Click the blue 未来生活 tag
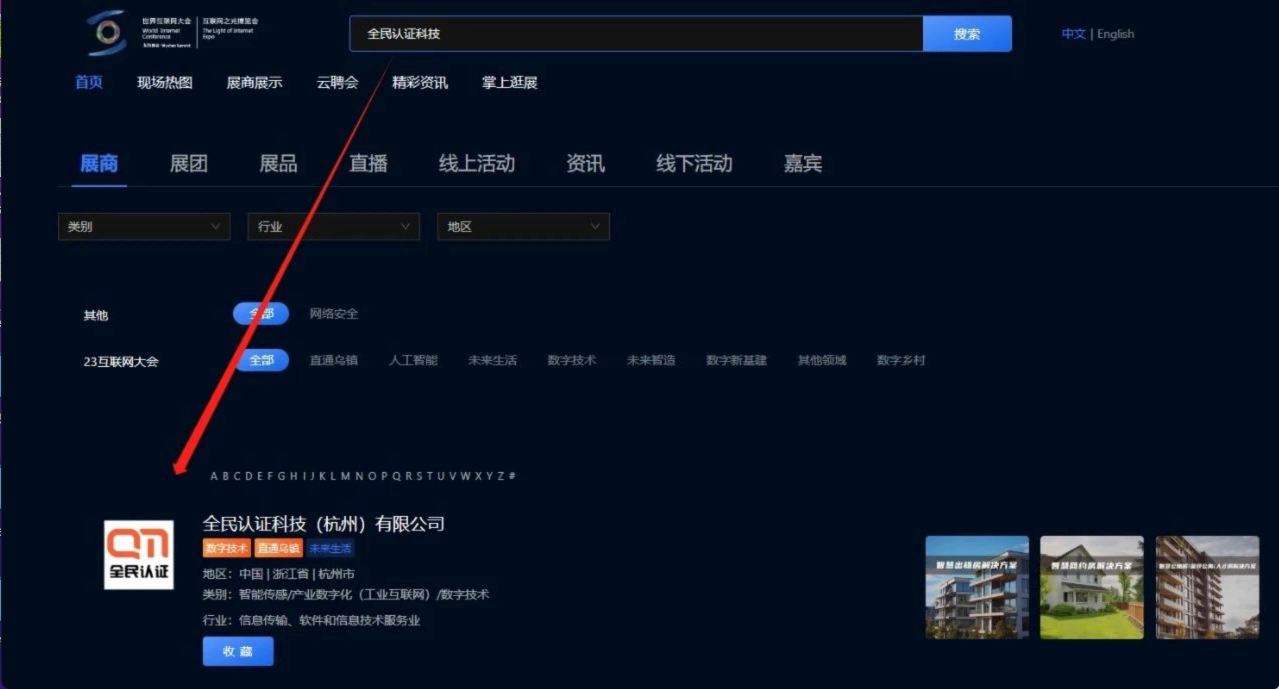 pyautogui.click(x=330, y=548)
